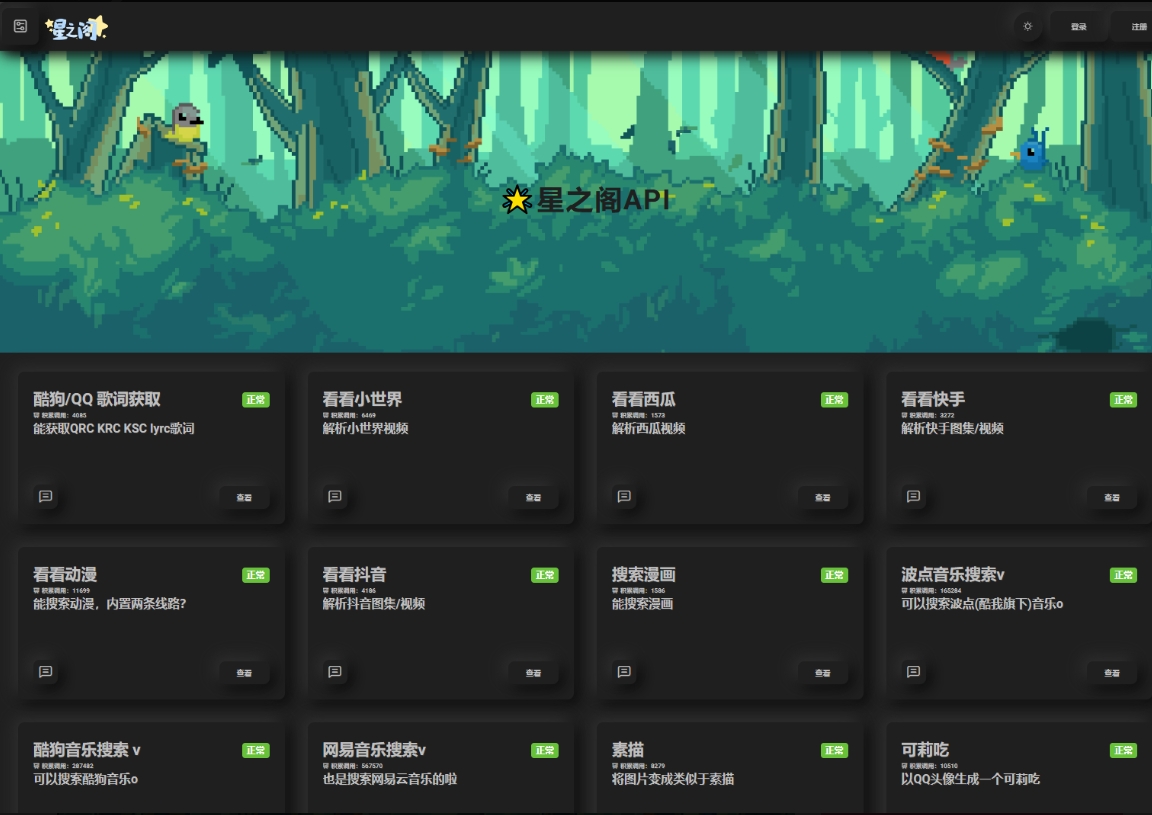Click the 波点音乐搜索v card title
The height and width of the screenshot is (815, 1152).
[x=953, y=574]
